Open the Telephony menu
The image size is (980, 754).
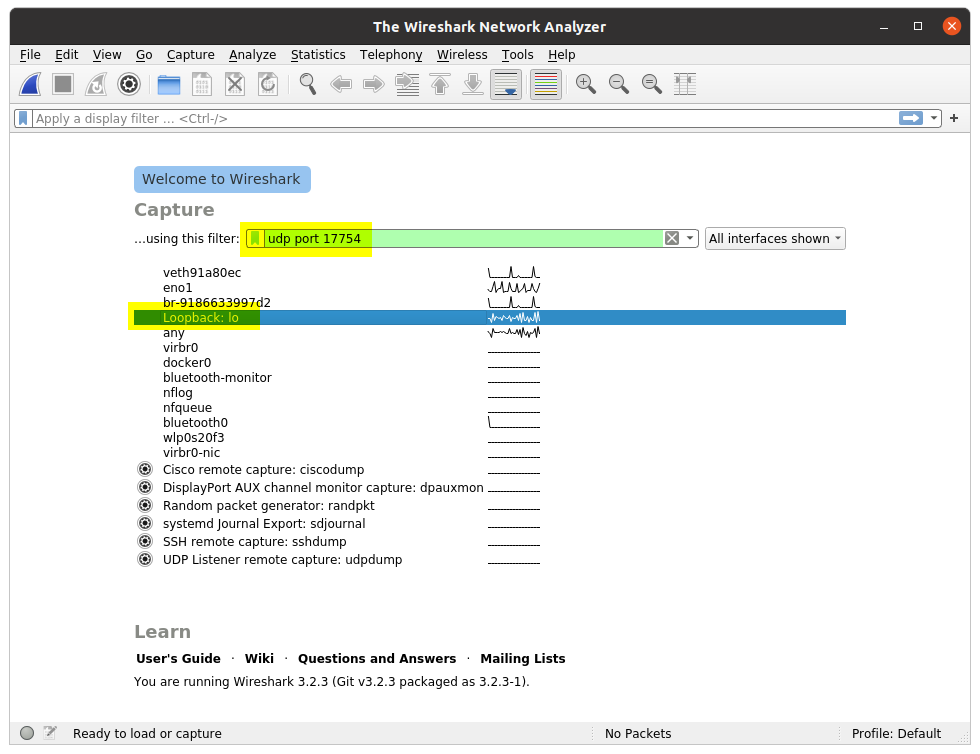[x=391, y=54]
